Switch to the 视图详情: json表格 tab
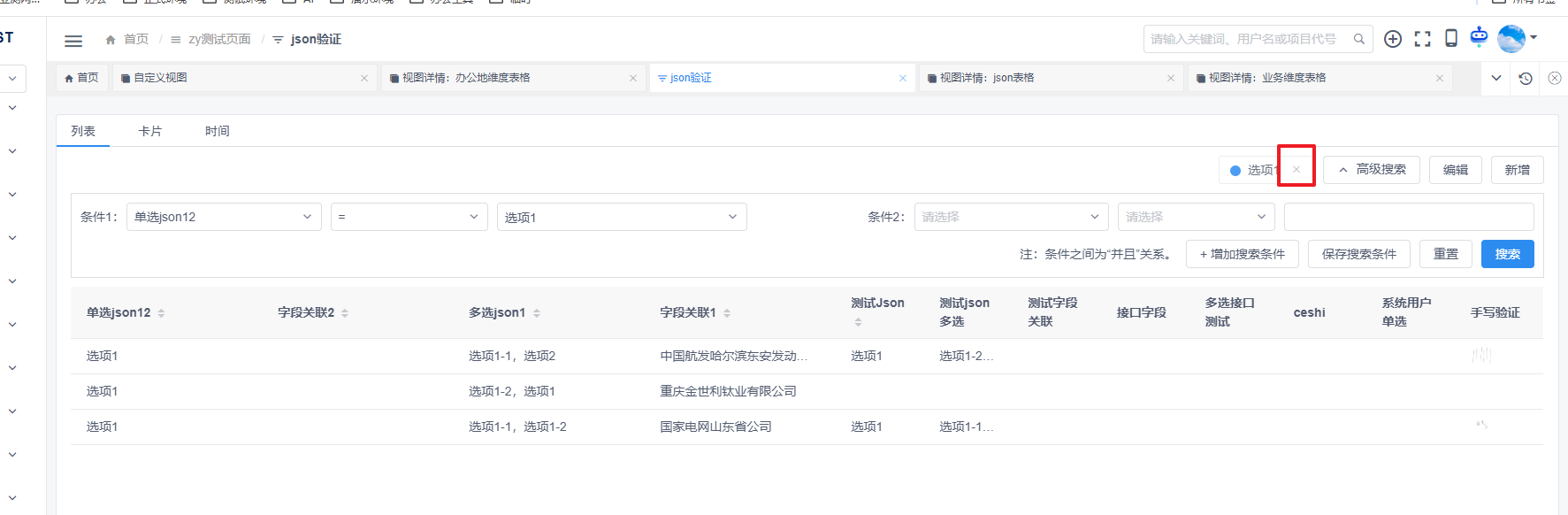The height and width of the screenshot is (515, 1568). tap(987, 78)
